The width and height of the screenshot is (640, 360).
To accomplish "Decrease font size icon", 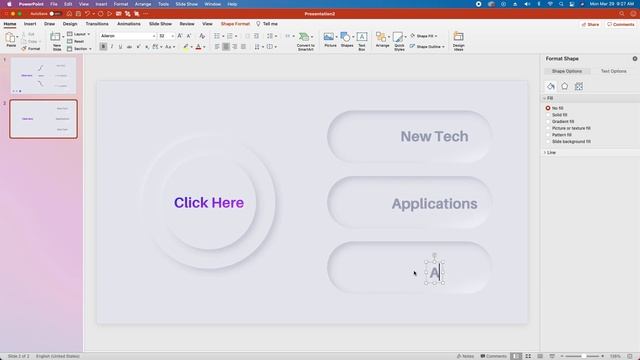I will point(189,36).
